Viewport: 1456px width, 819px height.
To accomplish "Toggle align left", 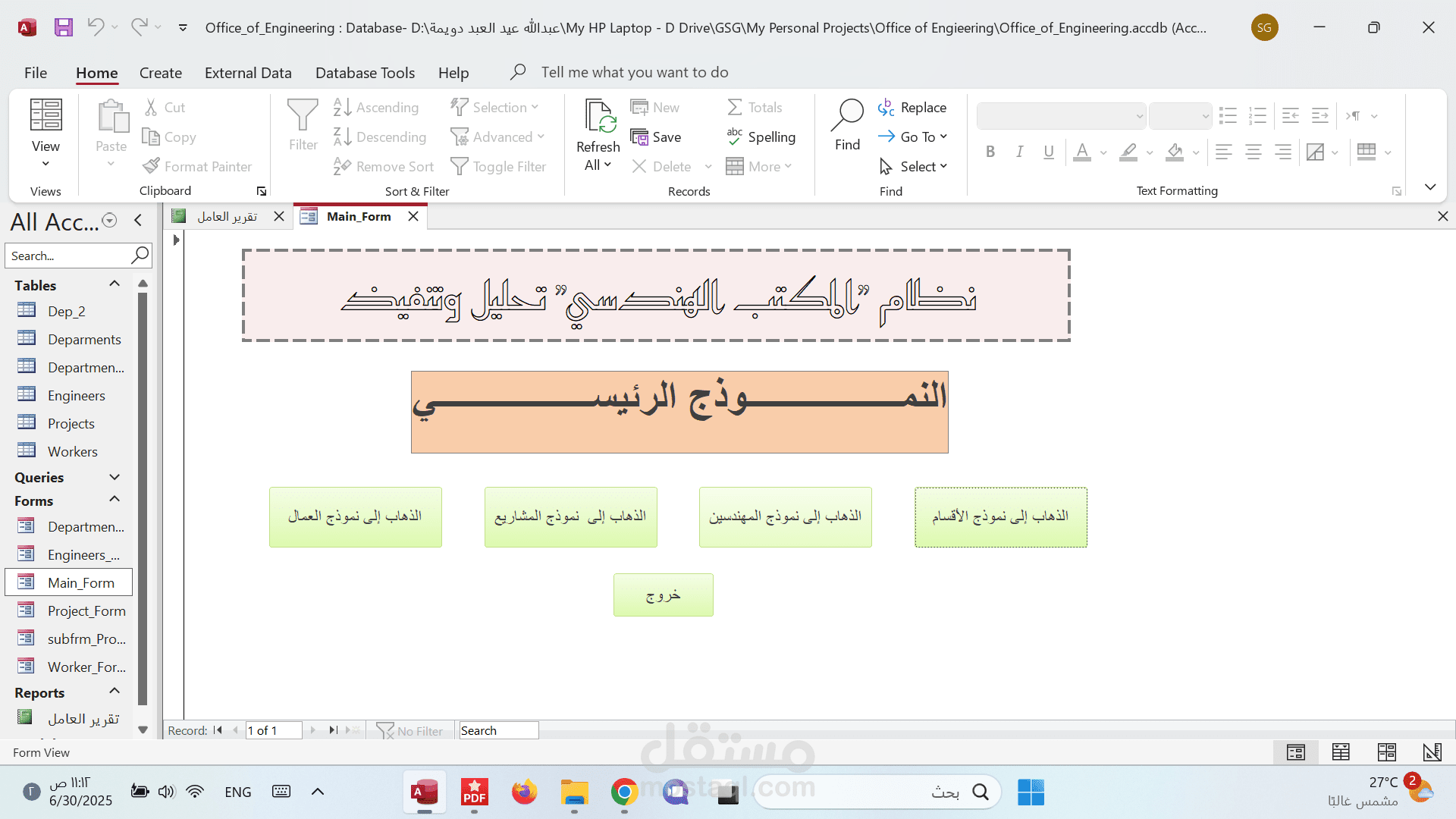I will (x=1223, y=152).
